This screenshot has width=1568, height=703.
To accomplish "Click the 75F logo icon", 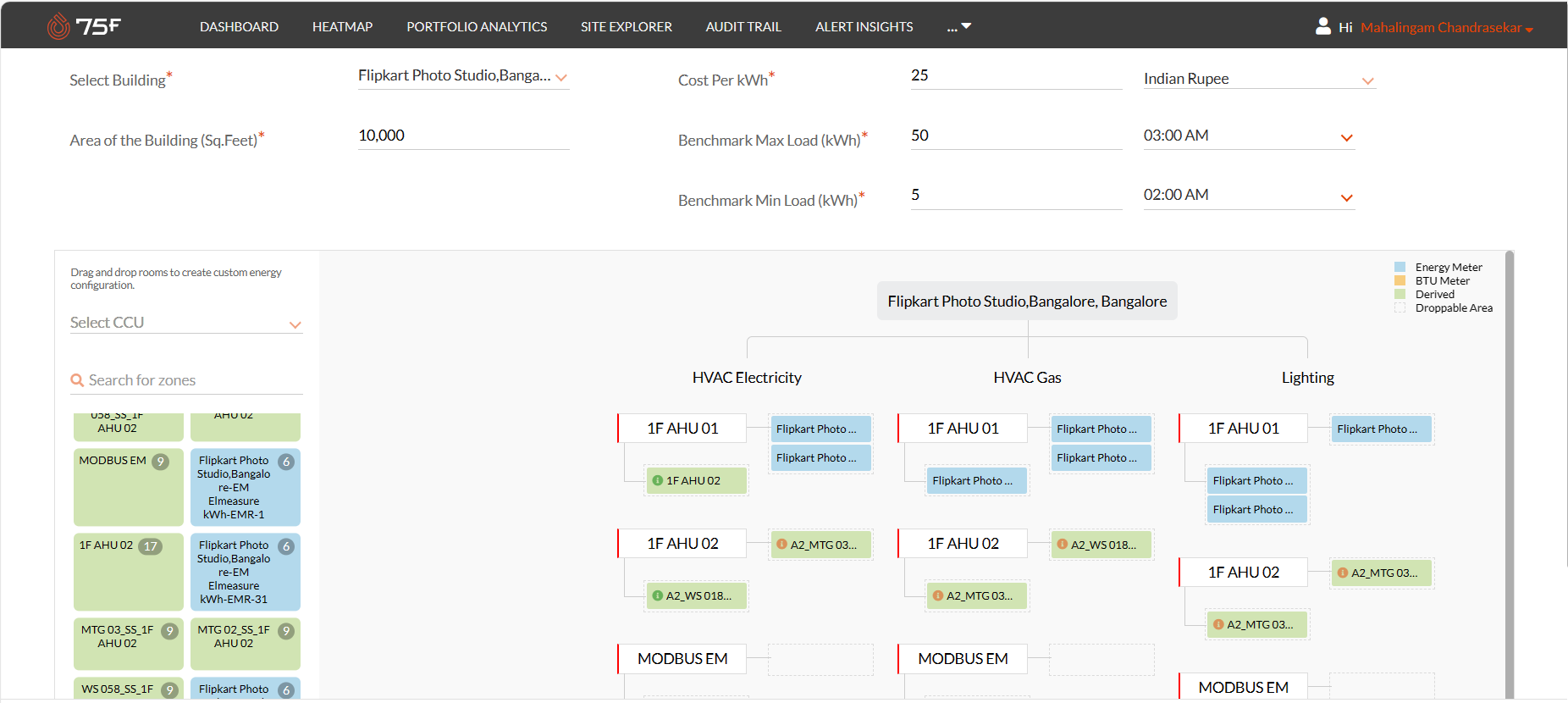I will (58, 26).
